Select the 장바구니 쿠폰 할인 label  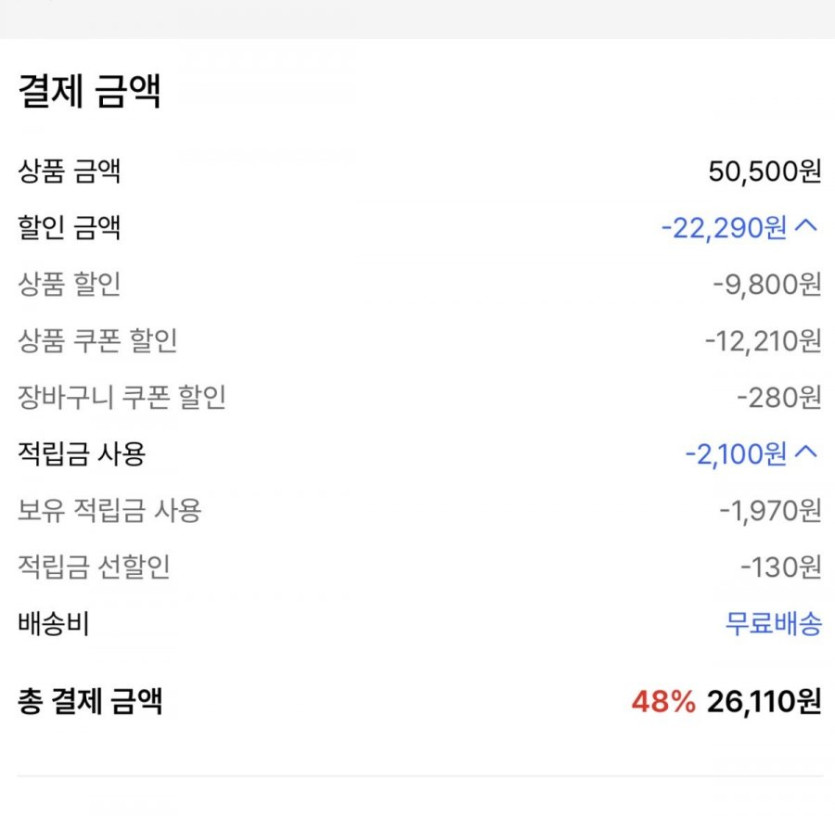[122, 398]
